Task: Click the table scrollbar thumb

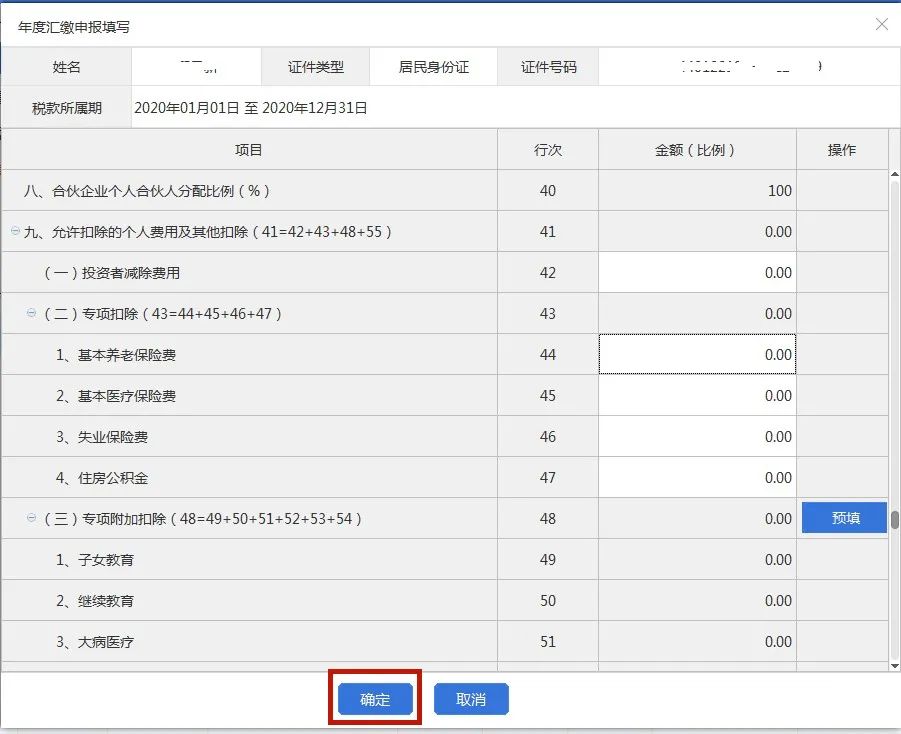Action: [895, 519]
